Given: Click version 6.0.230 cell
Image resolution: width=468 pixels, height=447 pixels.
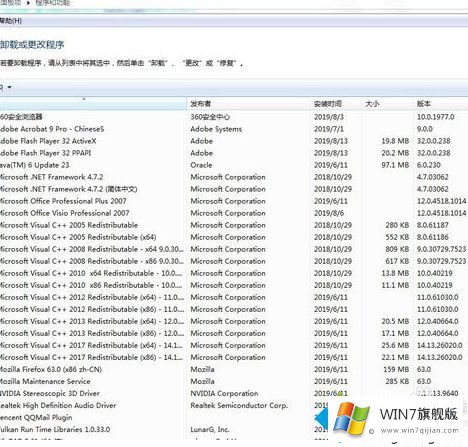Looking at the screenshot, I should pos(428,165).
